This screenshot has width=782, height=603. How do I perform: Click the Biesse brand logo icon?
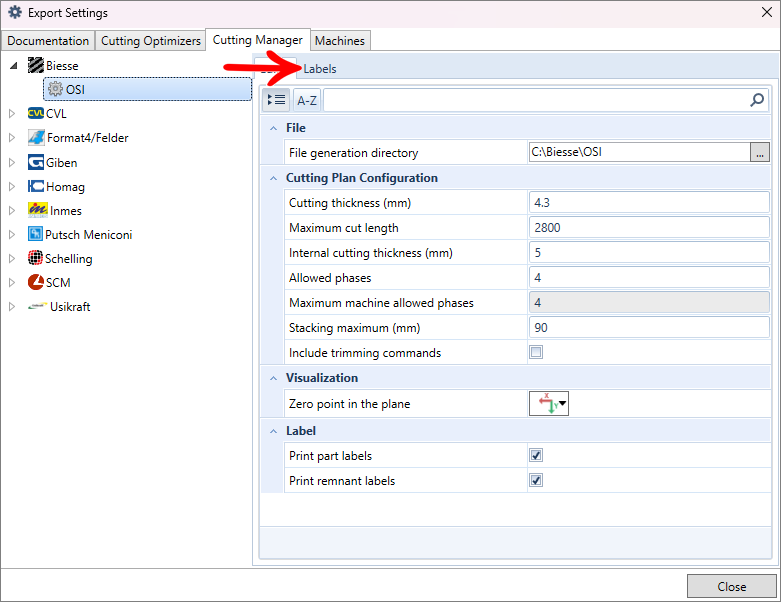36,65
